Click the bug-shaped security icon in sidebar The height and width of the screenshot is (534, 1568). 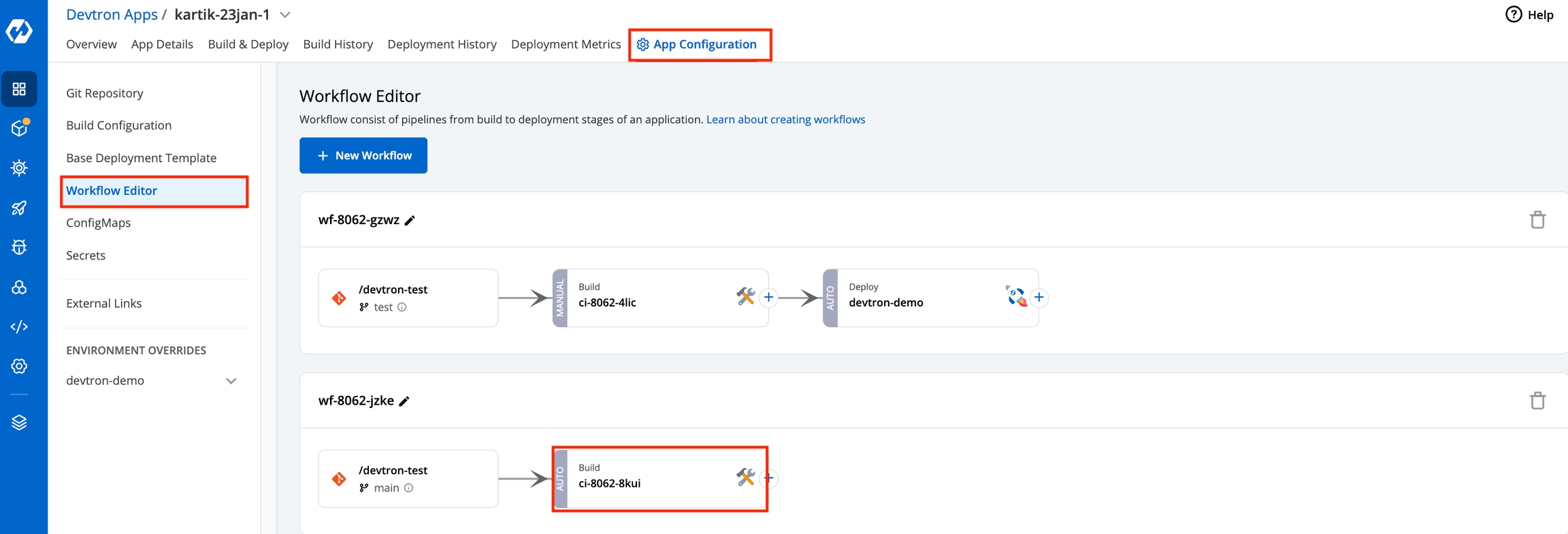pyautogui.click(x=19, y=247)
